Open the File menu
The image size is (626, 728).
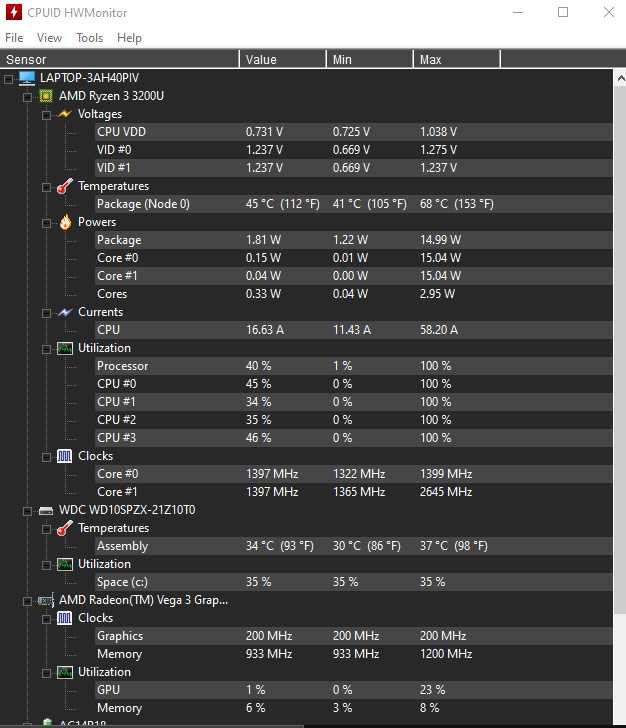click(x=14, y=38)
